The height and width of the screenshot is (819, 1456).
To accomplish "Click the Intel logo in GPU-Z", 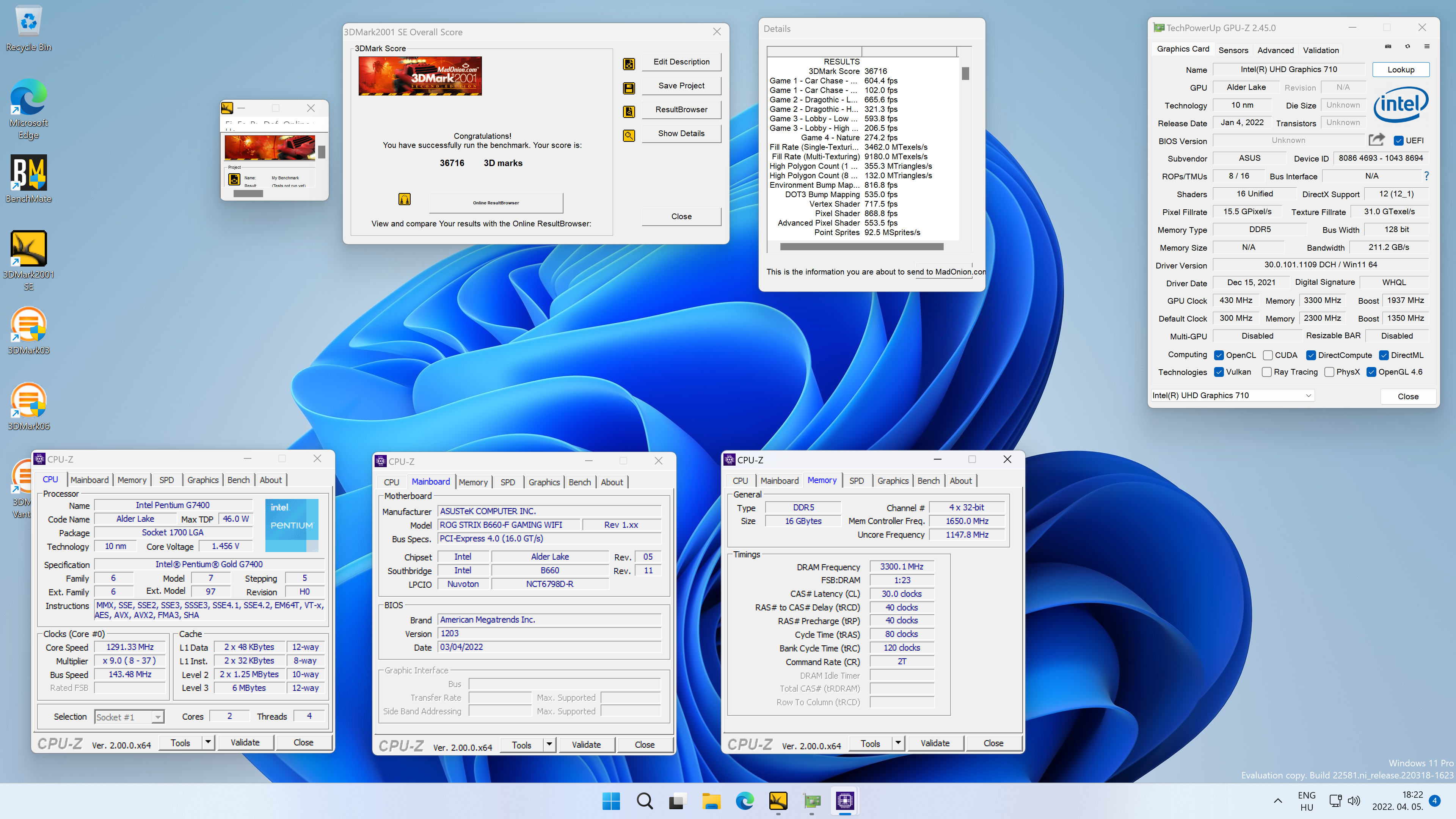I will [1401, 105].
